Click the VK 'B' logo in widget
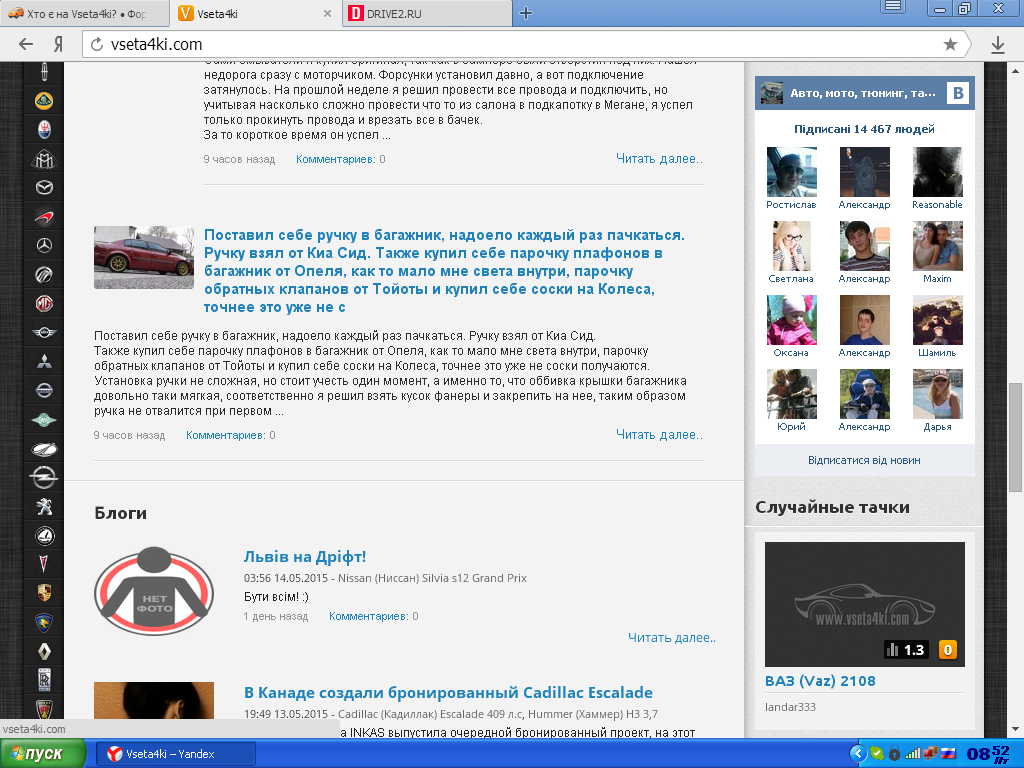1024x768 pixels. click(957, 93)
